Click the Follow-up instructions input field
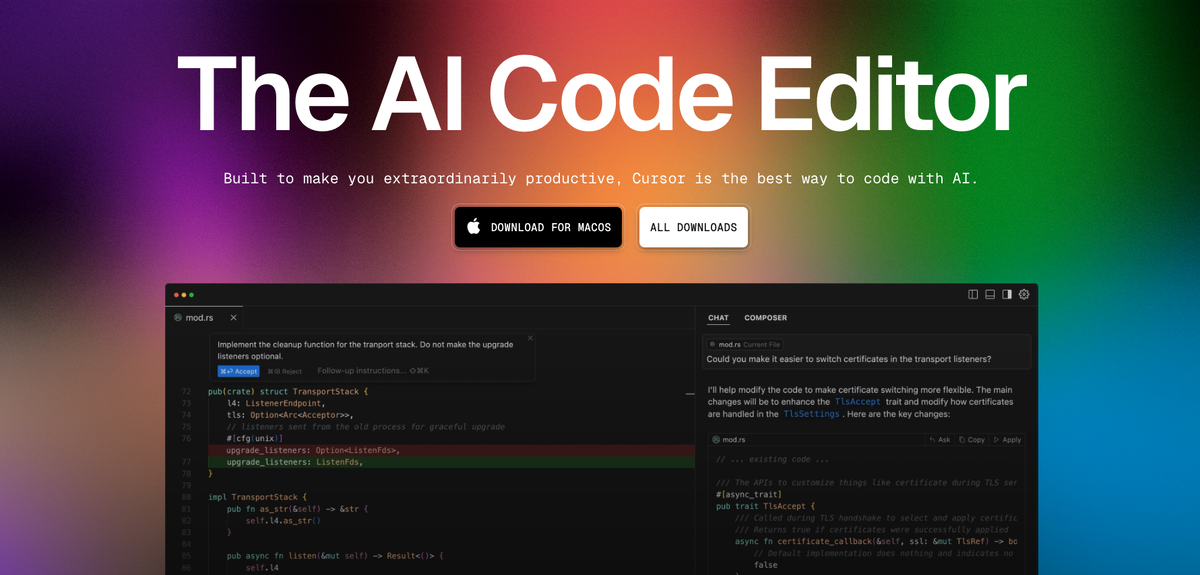 372,371
